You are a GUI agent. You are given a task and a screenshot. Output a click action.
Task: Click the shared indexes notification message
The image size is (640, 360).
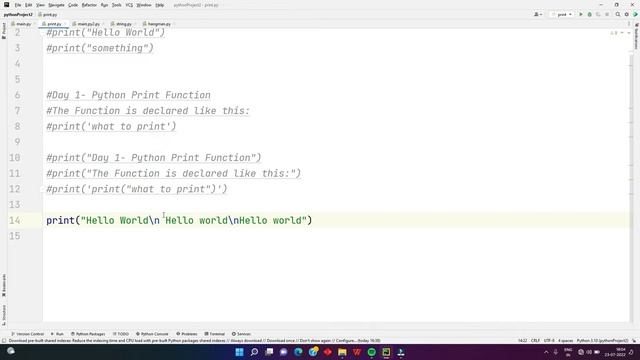[x=194, y=340]
